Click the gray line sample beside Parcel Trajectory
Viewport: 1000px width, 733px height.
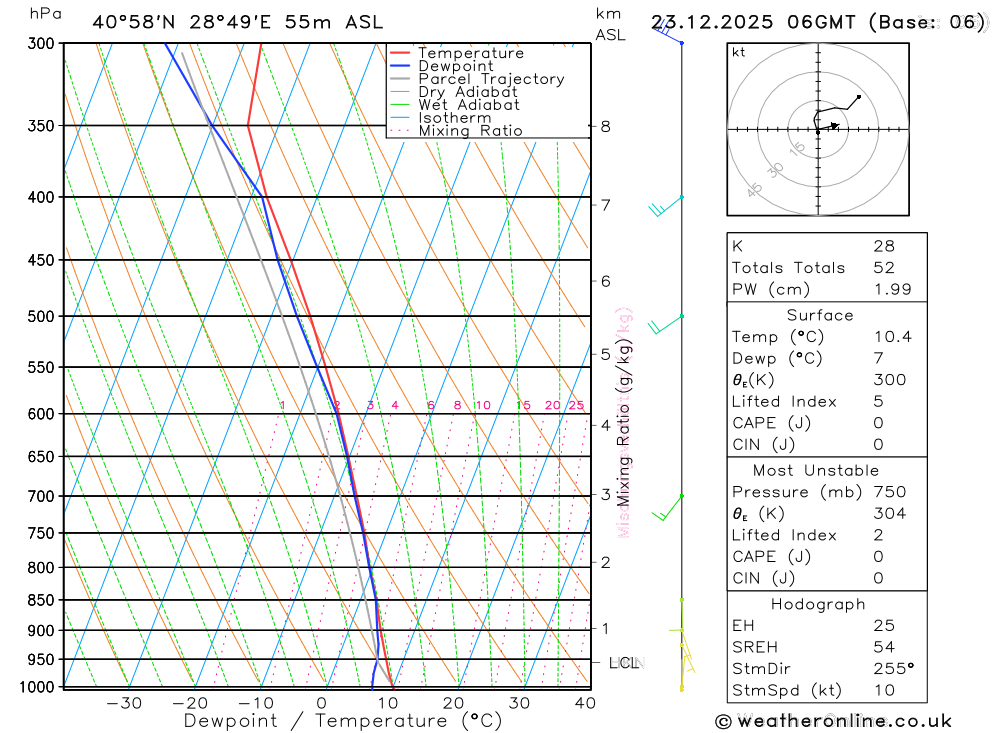coord(400,79)
